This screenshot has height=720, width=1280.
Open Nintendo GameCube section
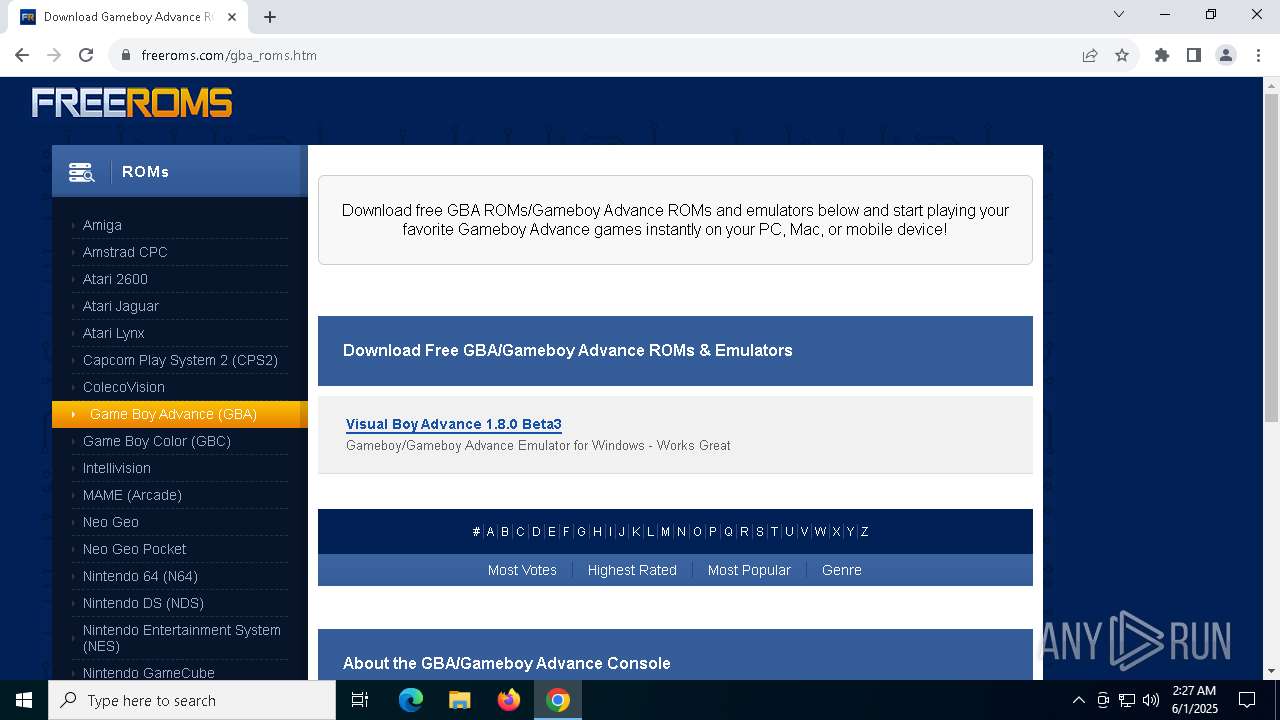(149, 673)
